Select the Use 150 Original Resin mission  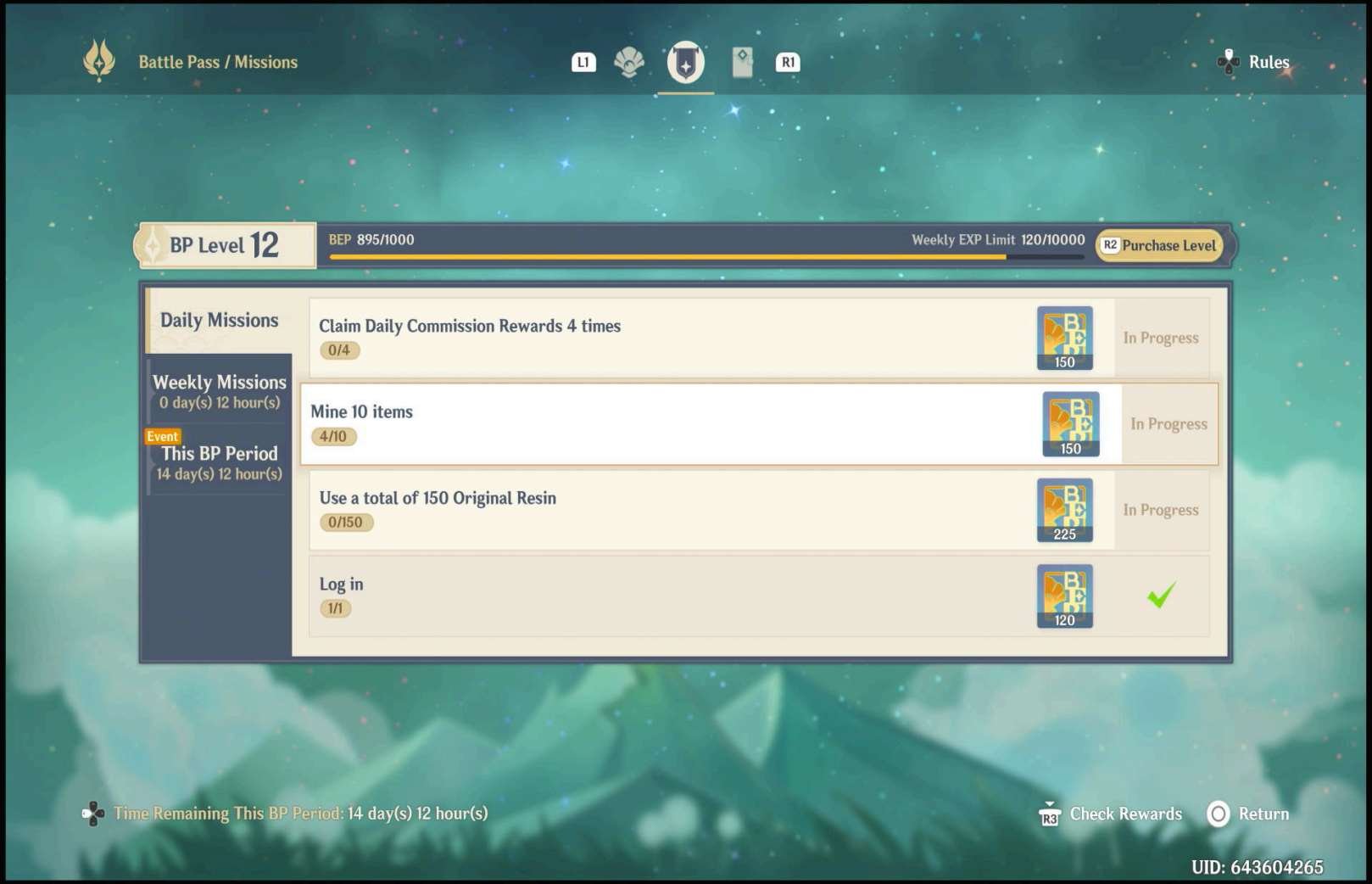click(759, 510)
